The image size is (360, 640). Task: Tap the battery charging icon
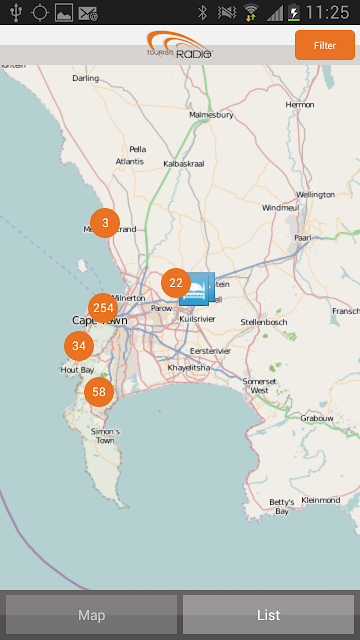(x=293, y=12)
